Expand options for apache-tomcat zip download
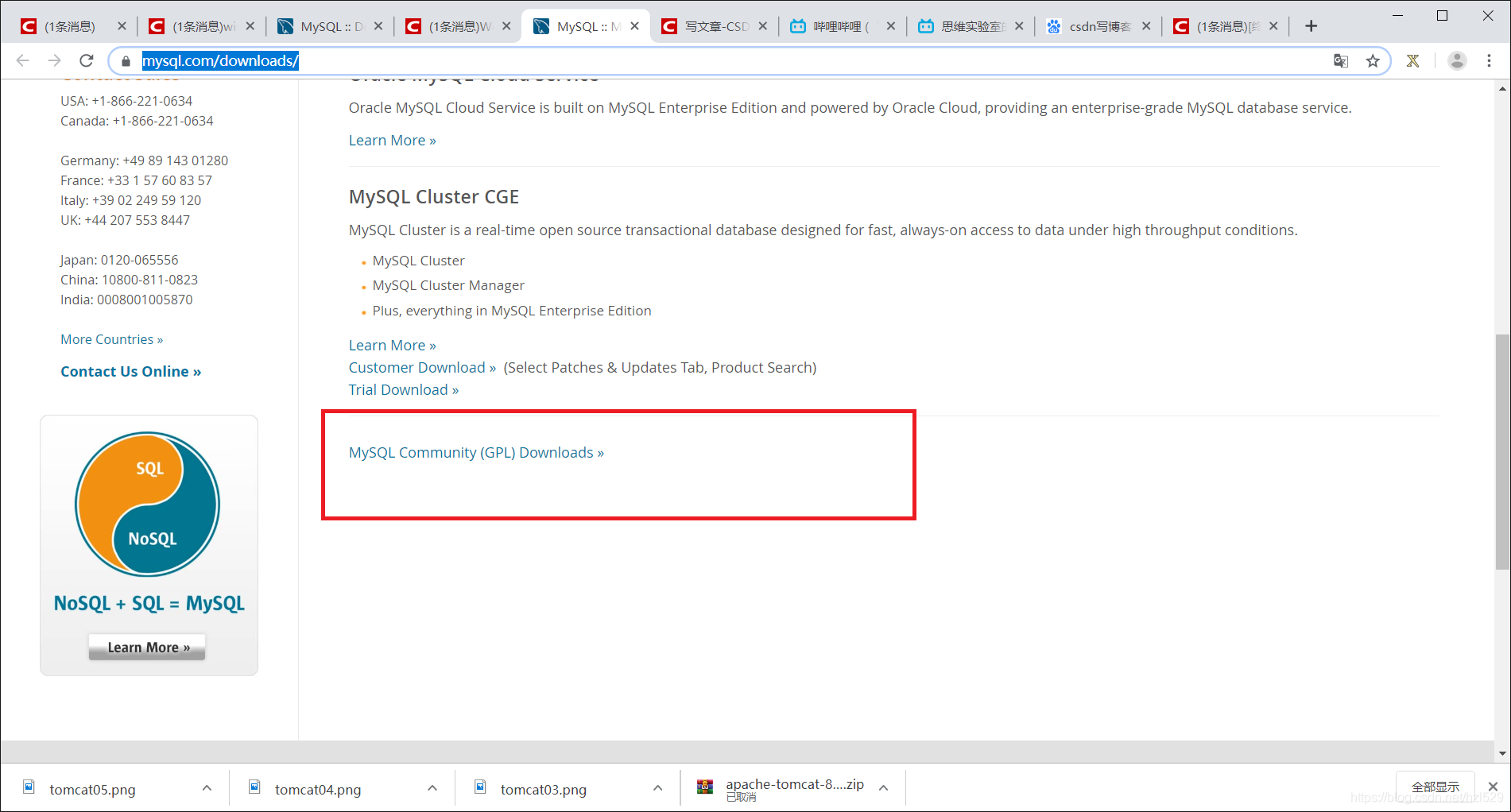The image size is (1511, 812). pos(883,788)
